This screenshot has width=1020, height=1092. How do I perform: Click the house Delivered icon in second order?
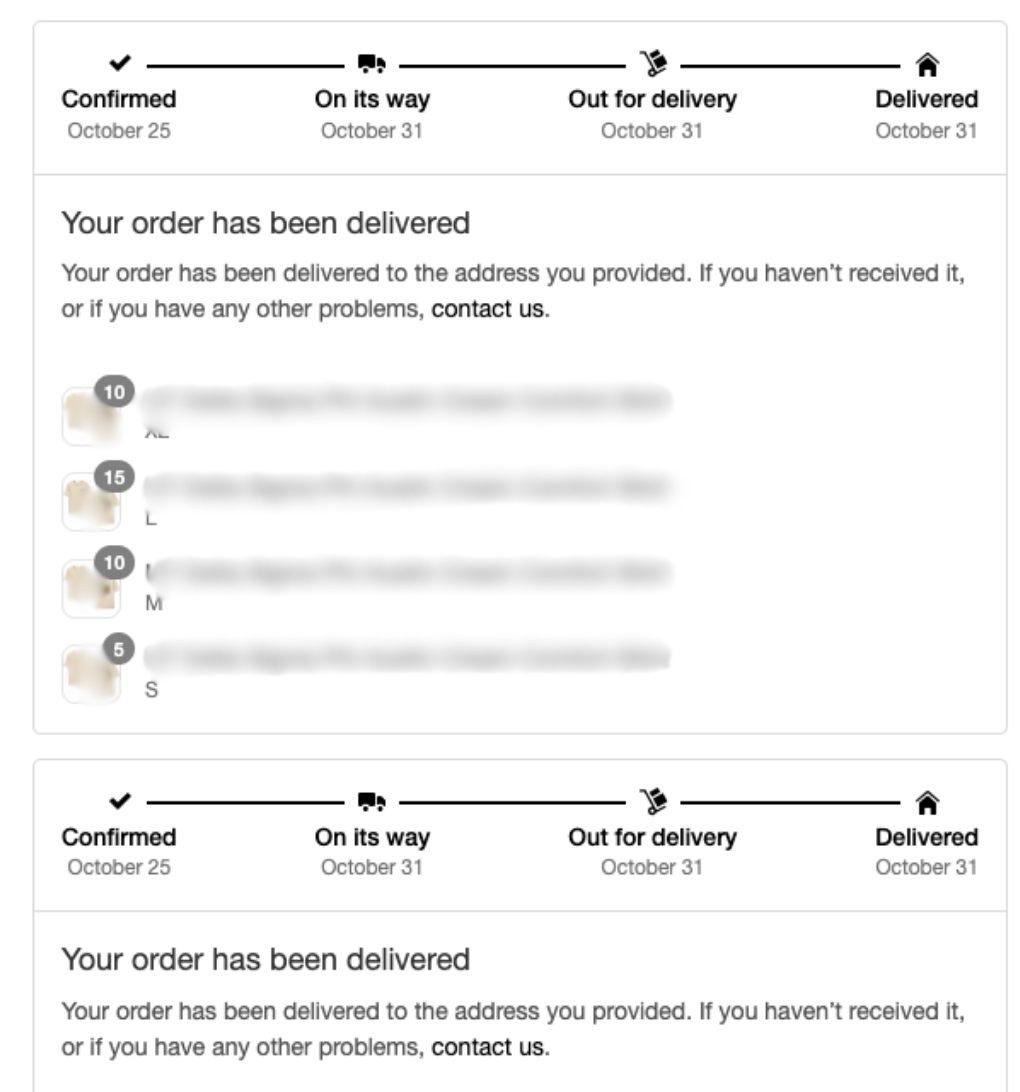926,802
